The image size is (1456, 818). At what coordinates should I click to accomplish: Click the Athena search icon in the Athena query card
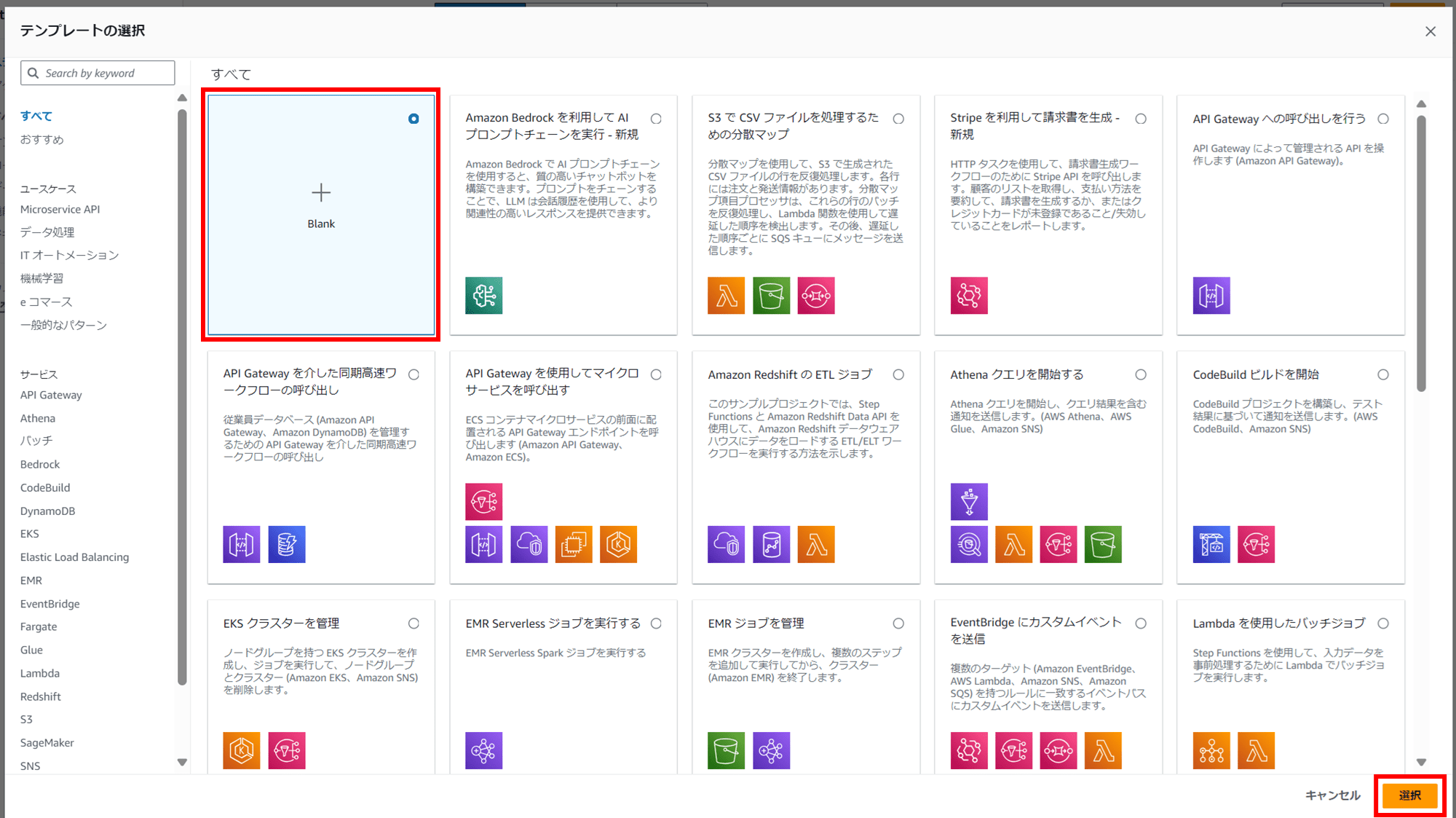click(969, 544)
